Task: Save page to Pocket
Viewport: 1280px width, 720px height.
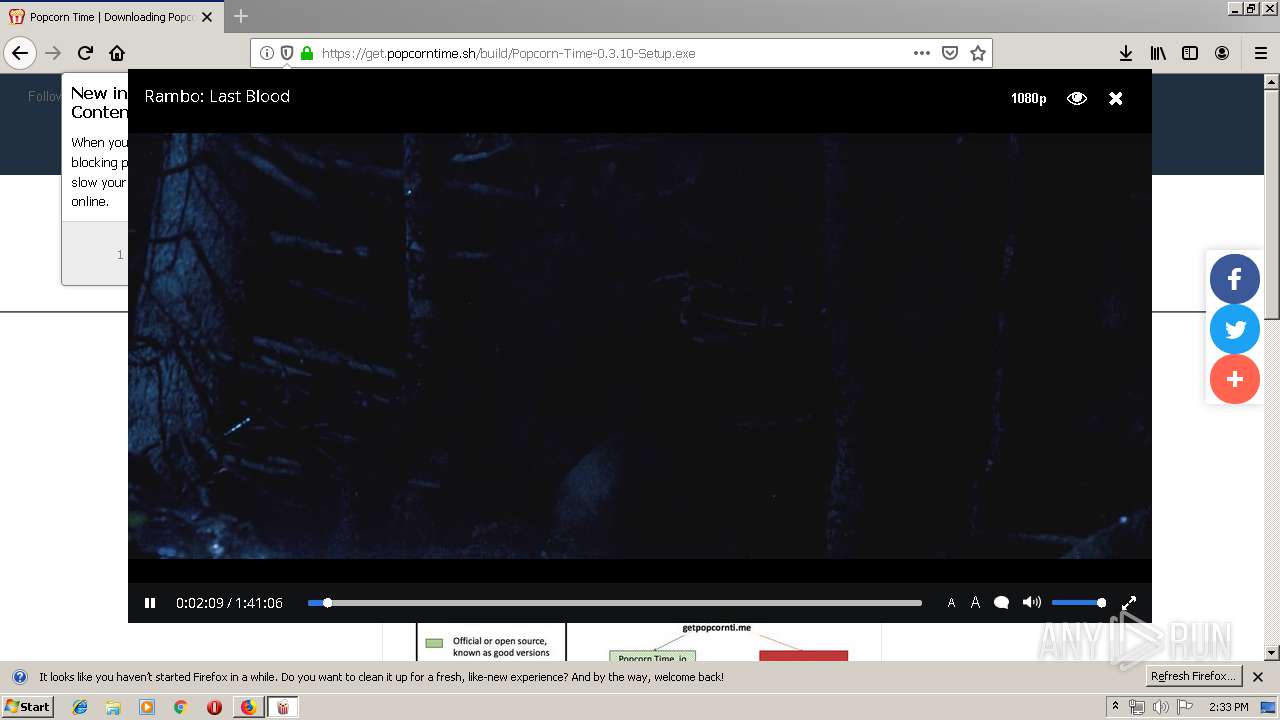Action: point(950,53)
